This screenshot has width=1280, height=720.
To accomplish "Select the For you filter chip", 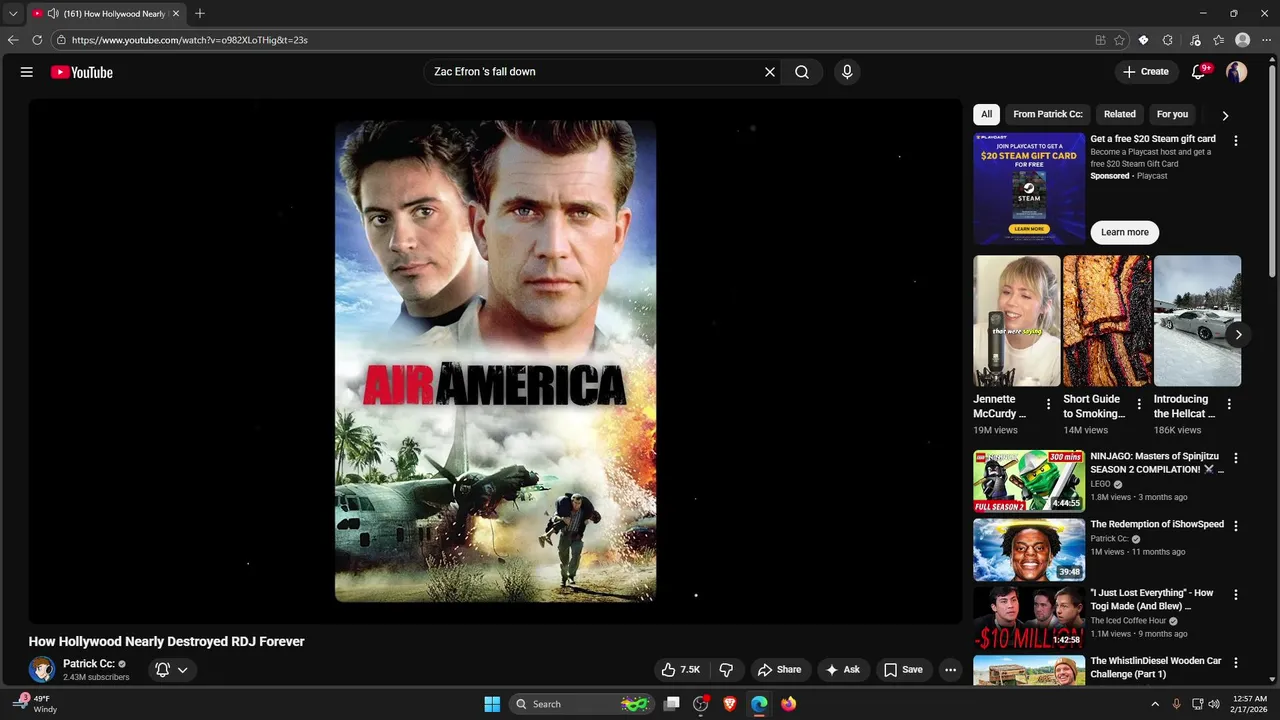I will click(x=1172, y=114).
